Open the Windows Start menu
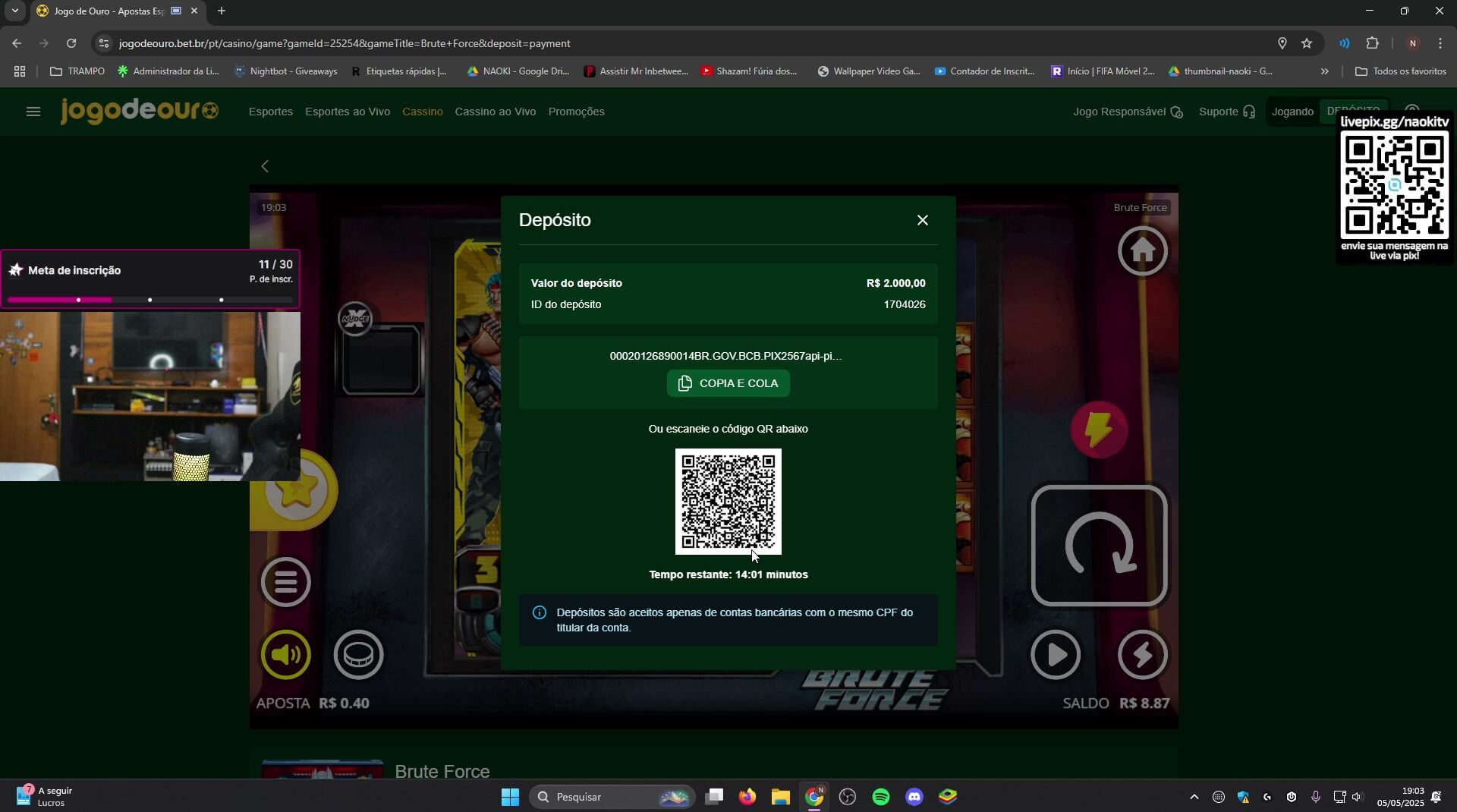The image size is (1457, 812). tap(510, 797)
